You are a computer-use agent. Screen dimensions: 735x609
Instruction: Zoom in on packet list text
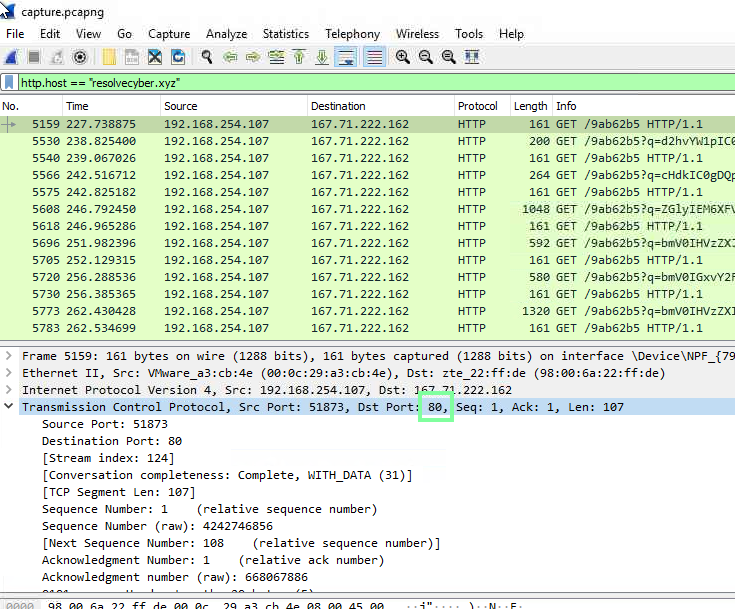[402, 57]
